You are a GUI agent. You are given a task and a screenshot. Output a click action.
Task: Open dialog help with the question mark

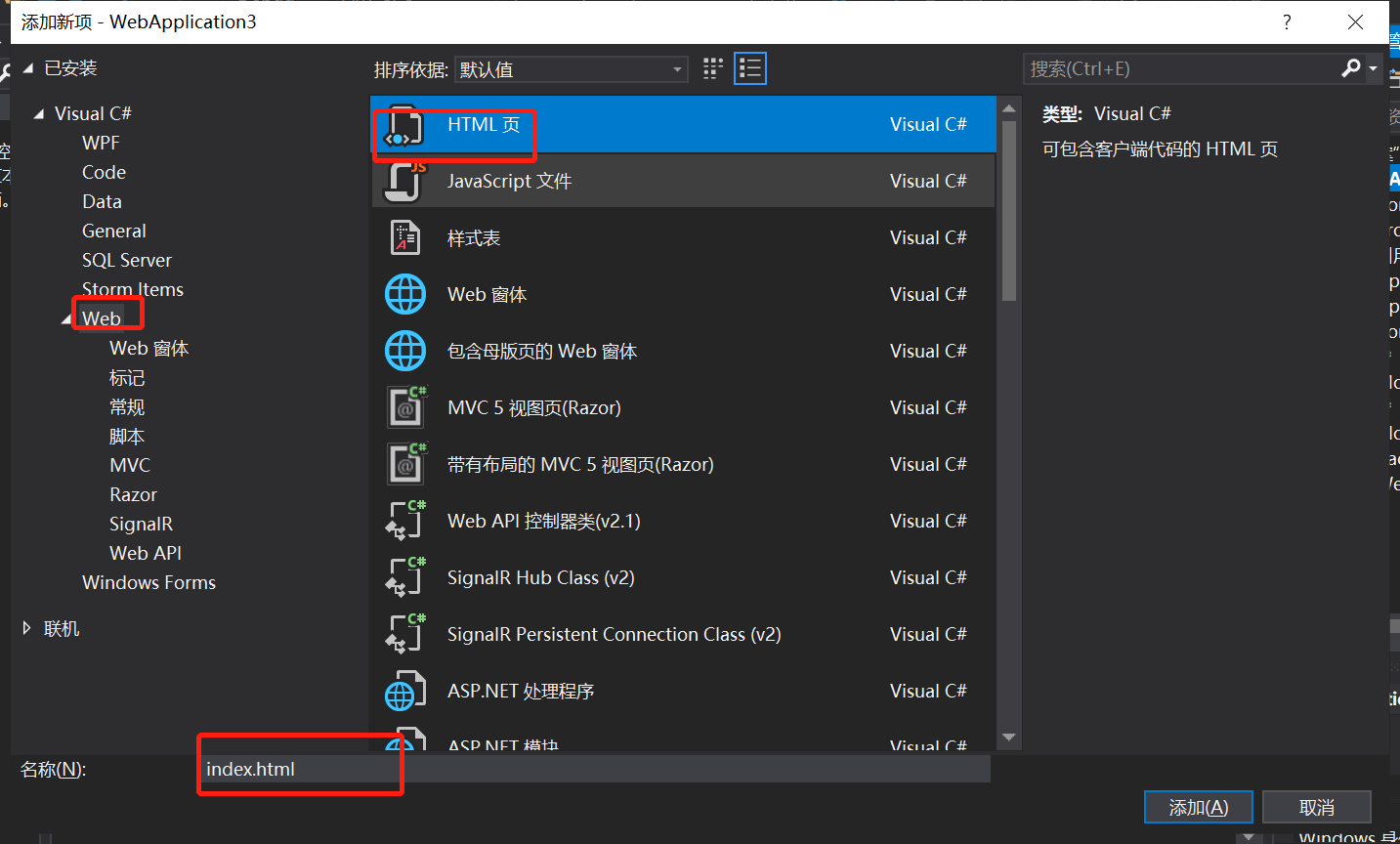pos(1287,21)
